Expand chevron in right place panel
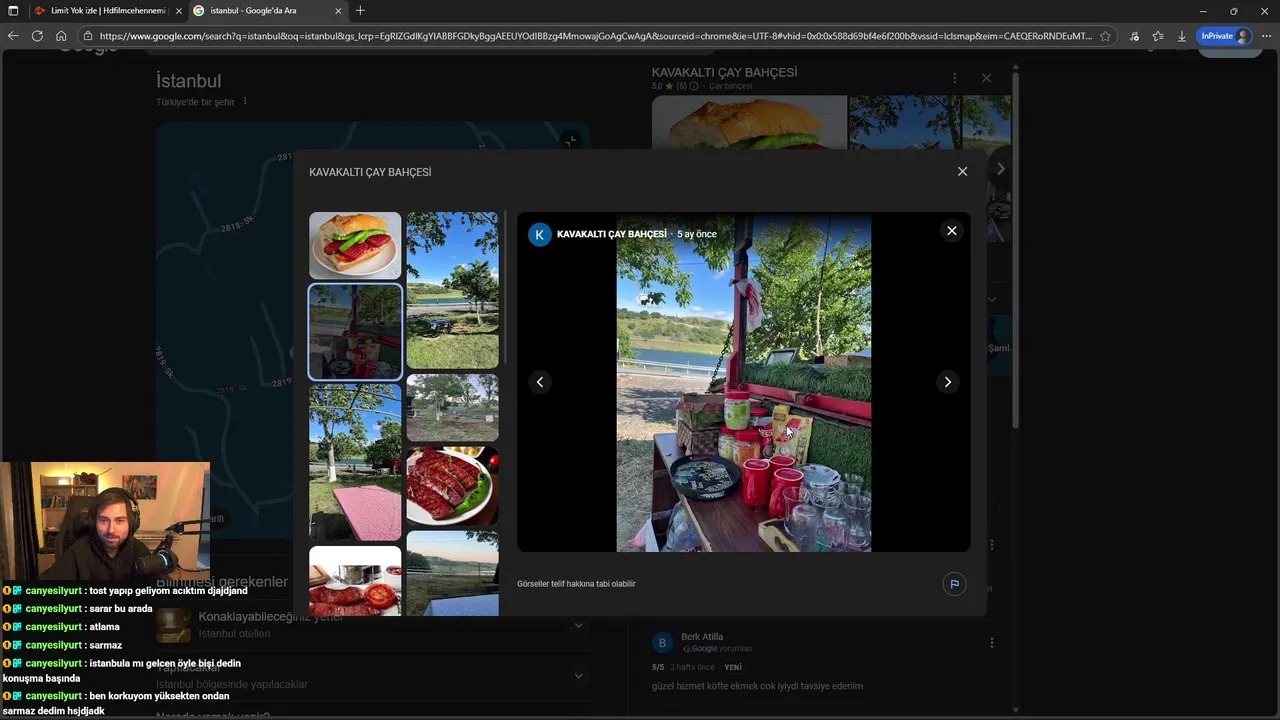This screenshot has width=1280, height=720. [x=992, y=298]
